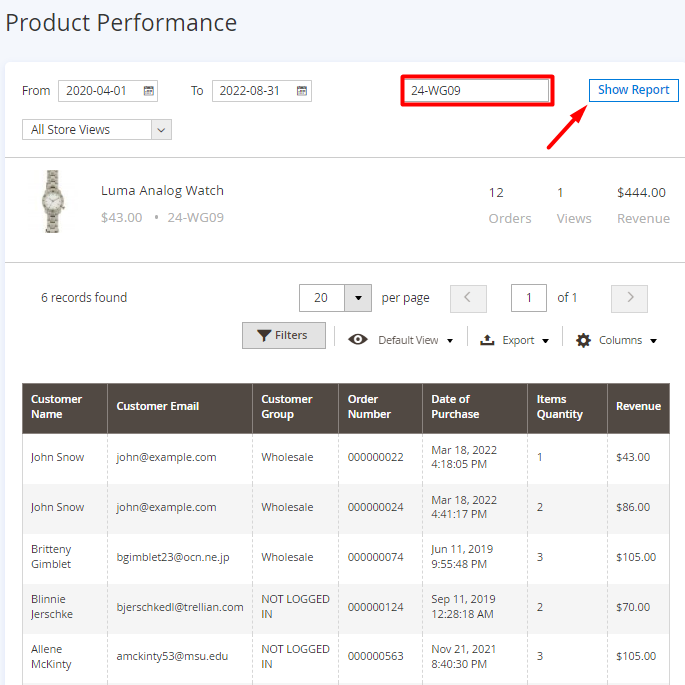Click the From date field 2020-04-01
The height and width of the screenshot is (685, 685).
pyautogui.click(x=107, y=91)
